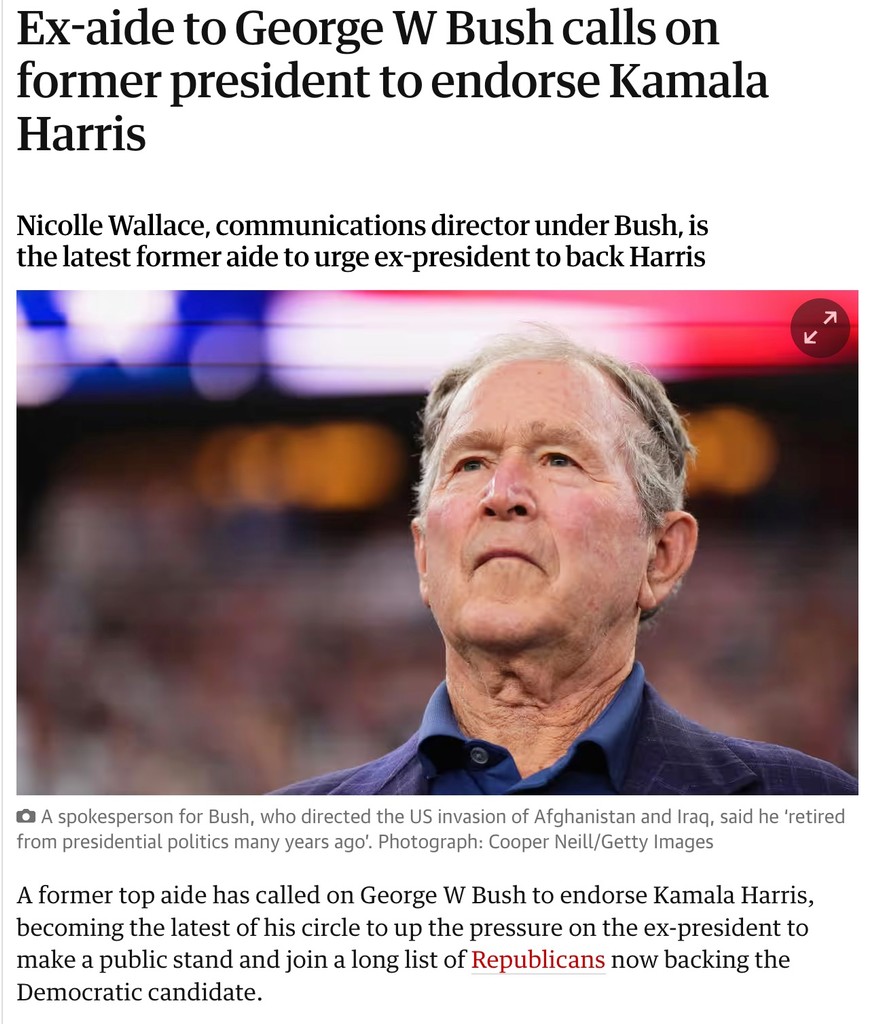
Task: Click the Cooper Neill/Getty Images photo credit
Action: click(x=601, y=842)
